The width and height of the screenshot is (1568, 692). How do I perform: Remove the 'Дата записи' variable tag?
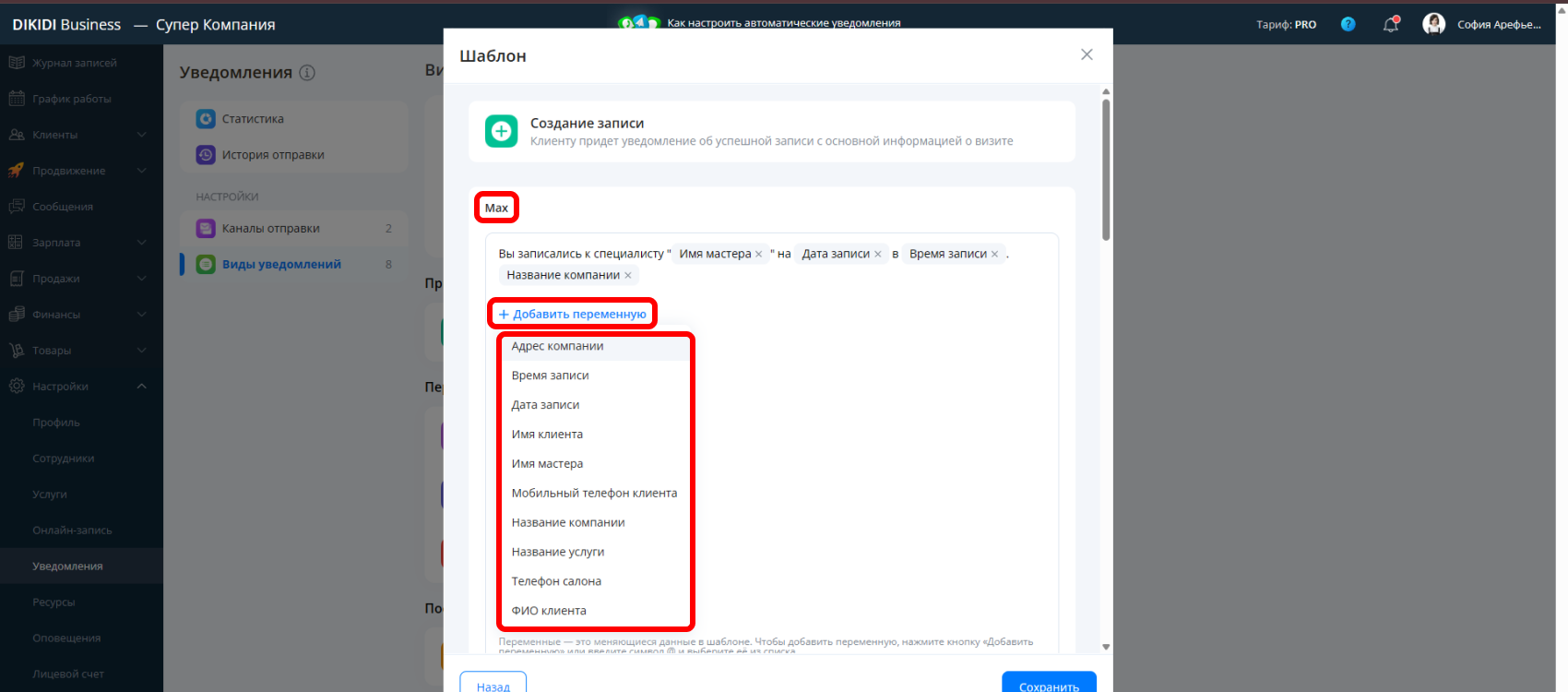tap(878, 255)
